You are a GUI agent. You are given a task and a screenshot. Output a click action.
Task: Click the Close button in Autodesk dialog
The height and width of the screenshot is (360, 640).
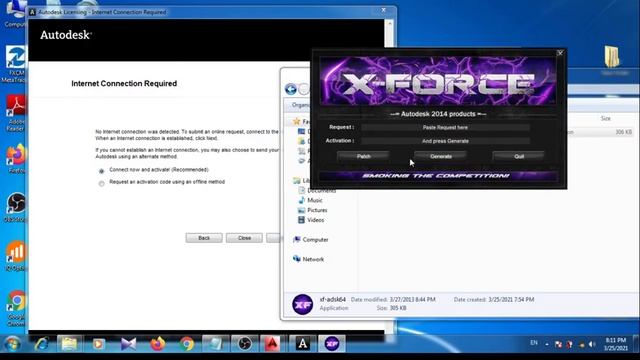click(x=244, y=238)
